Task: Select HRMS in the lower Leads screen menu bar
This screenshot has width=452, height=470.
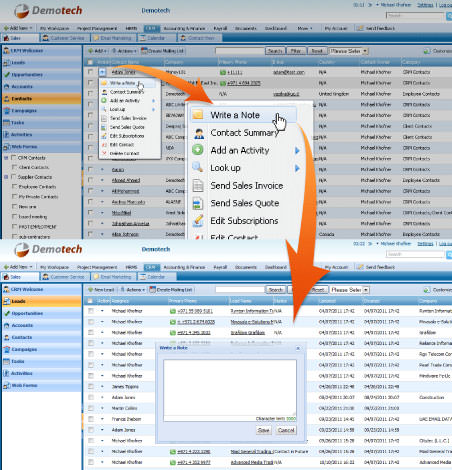Action: pos(131,267)
